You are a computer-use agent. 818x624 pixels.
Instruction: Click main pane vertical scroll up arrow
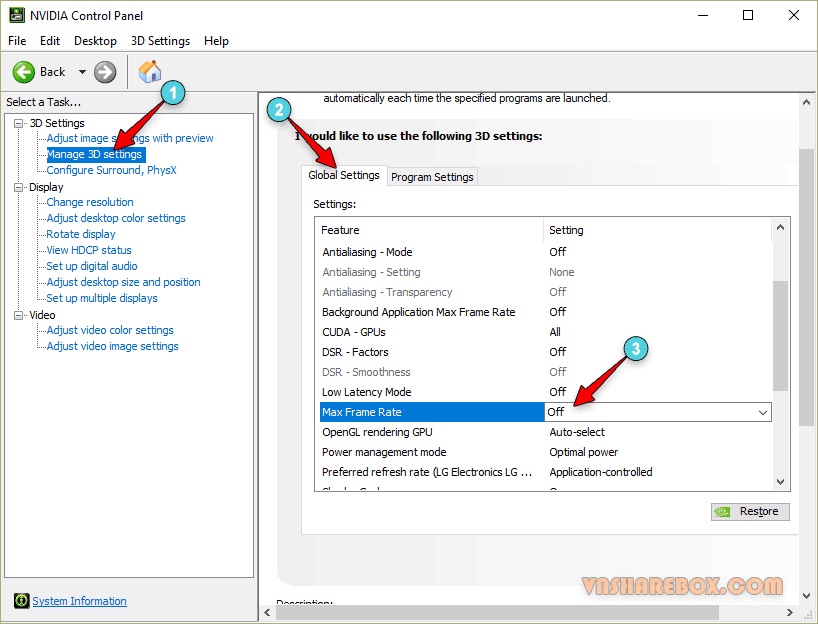point(806,103)
